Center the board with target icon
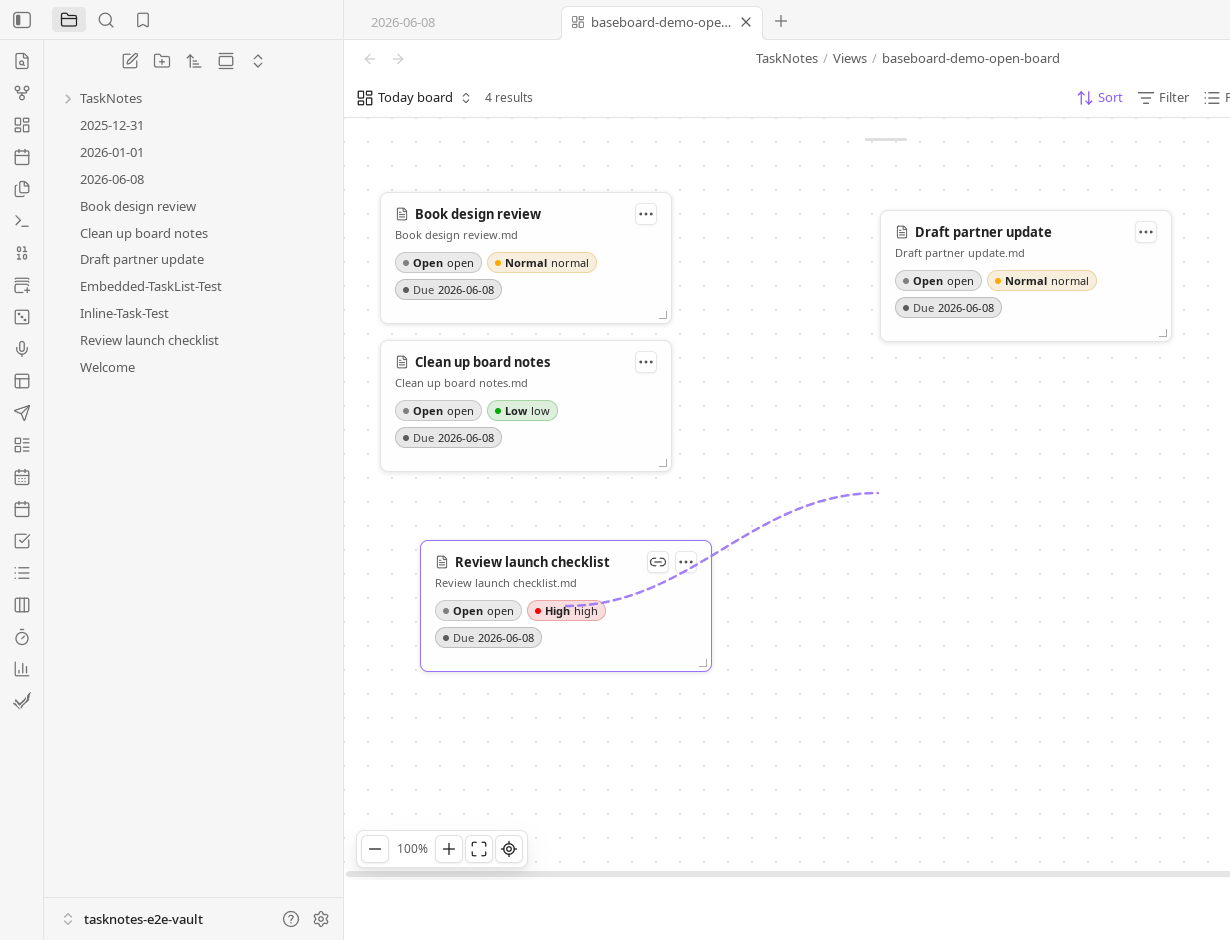The image size is (1230, 940). [x=509, y=849]
